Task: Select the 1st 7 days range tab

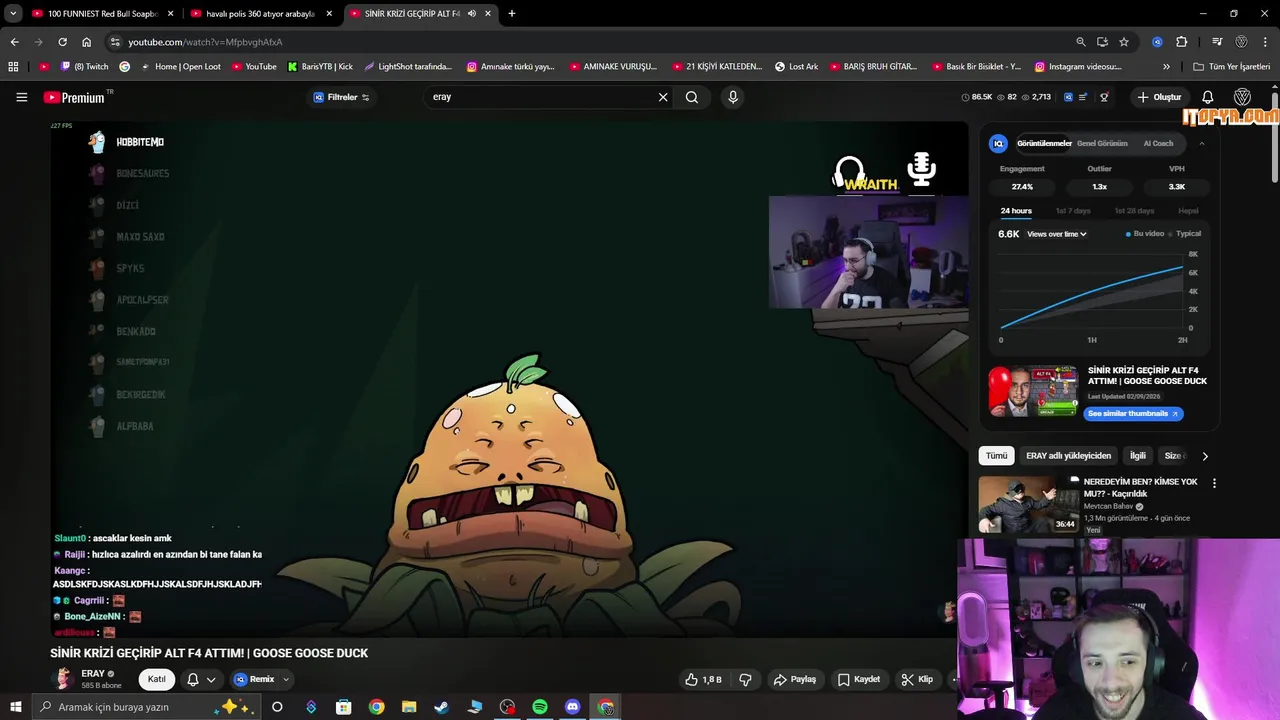Action: [1073, 211]
